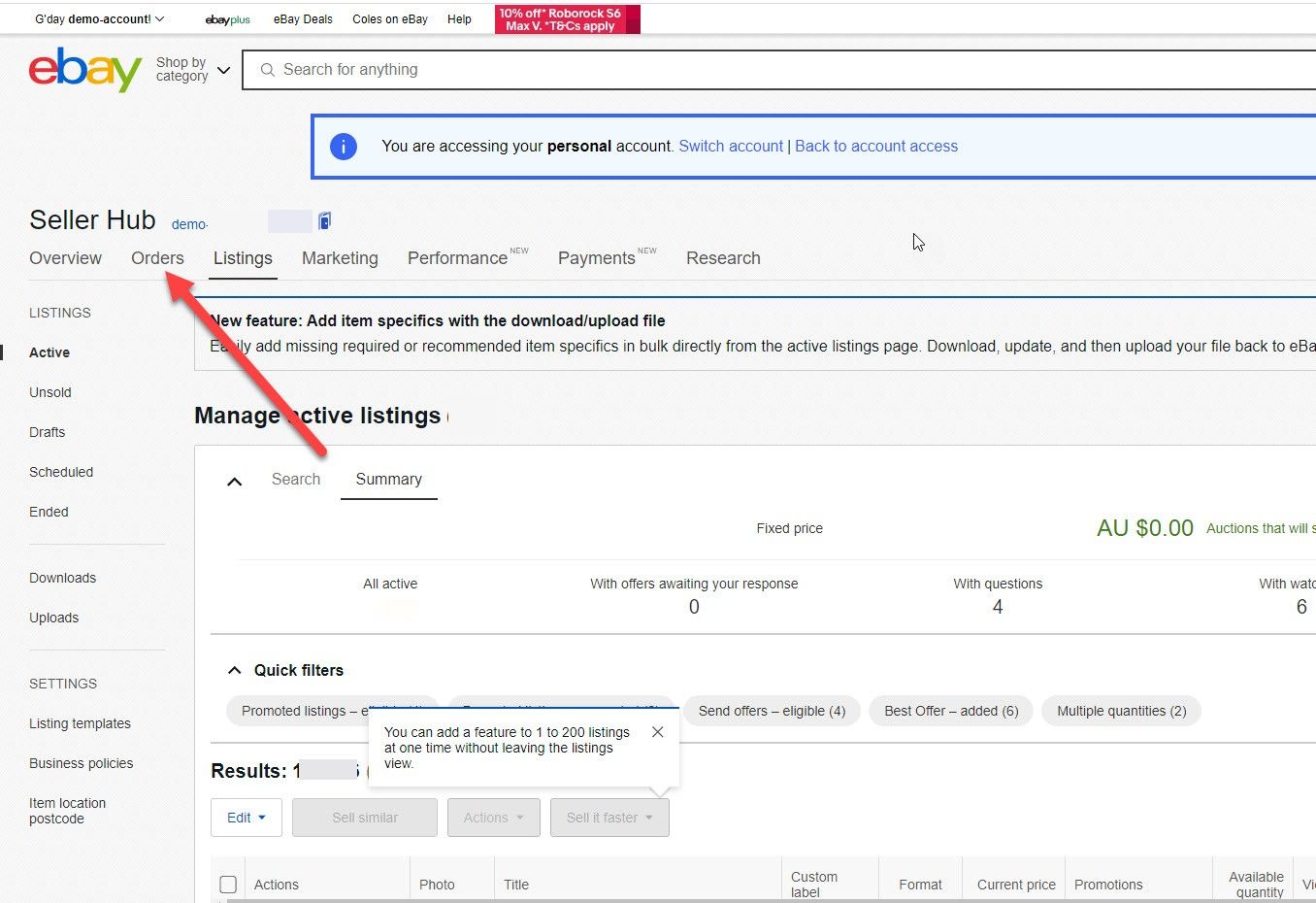Image resolution: width=1316 pixels, height=903 pixels.
Task: Click the Available quantity column header
Action: point(1257,885)
